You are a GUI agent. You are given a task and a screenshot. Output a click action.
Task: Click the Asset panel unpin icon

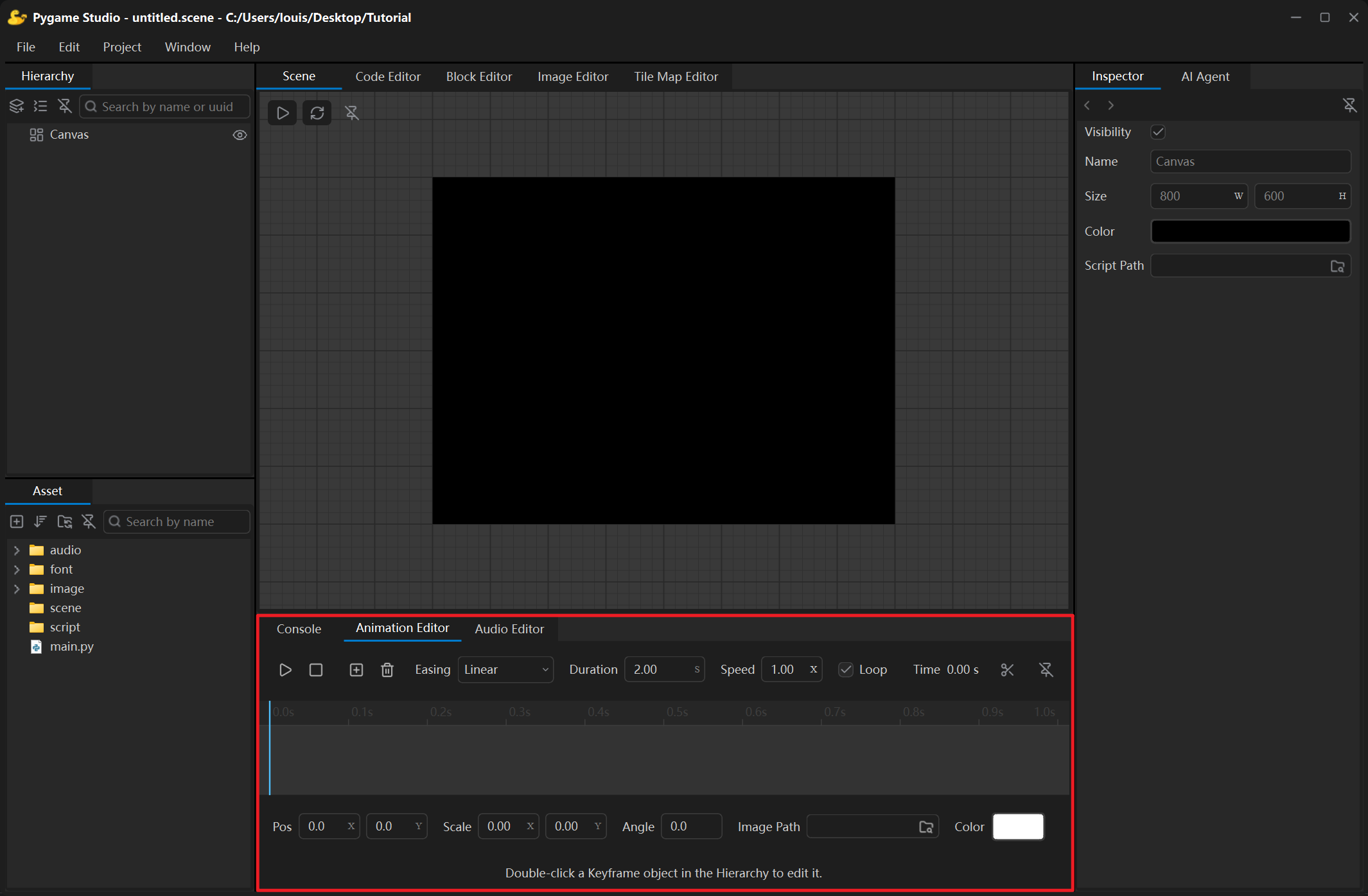(89, 522)
